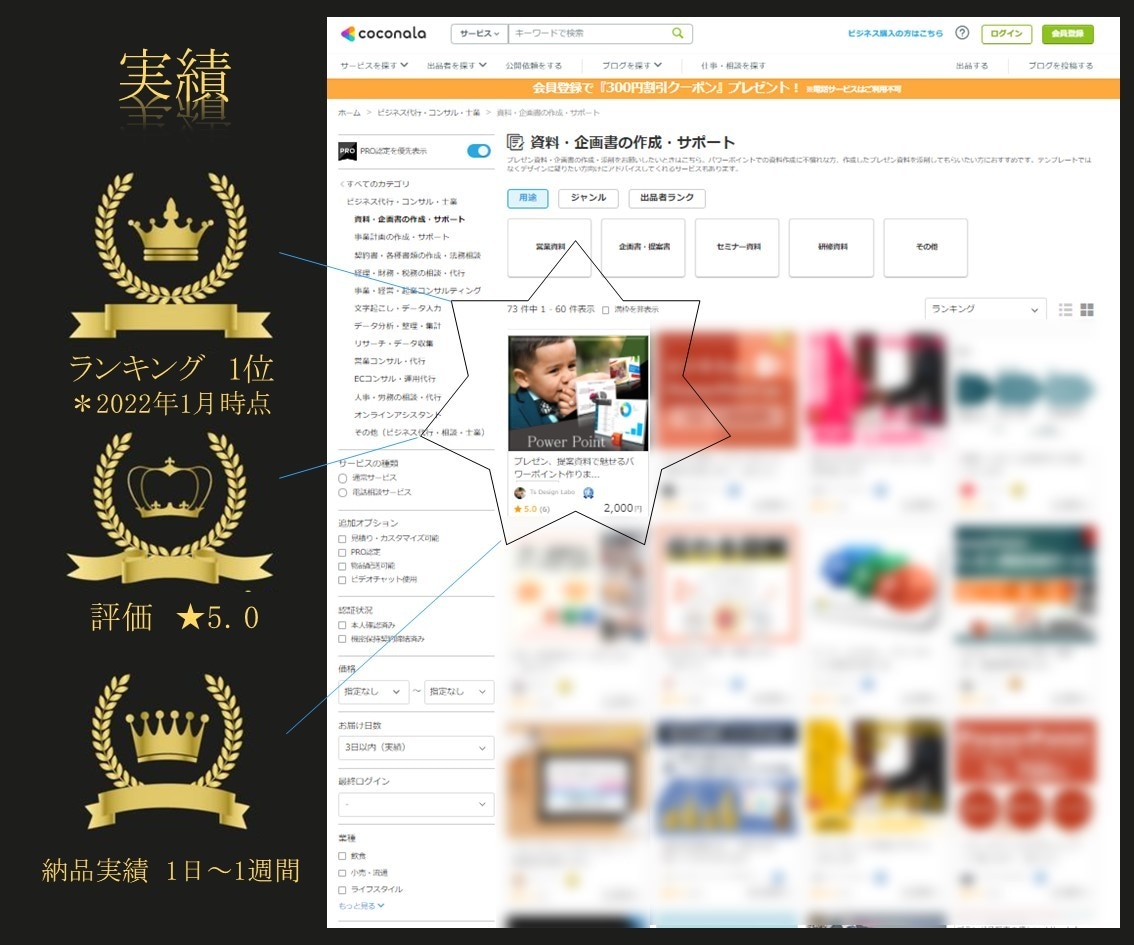
Task: Click the セミナー資料 card
Action: pos(738,247)
